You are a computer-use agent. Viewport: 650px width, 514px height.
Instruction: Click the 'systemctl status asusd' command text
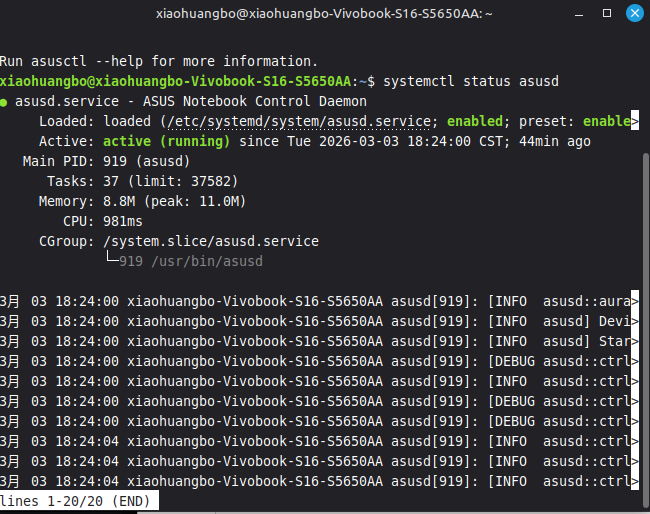471,81
